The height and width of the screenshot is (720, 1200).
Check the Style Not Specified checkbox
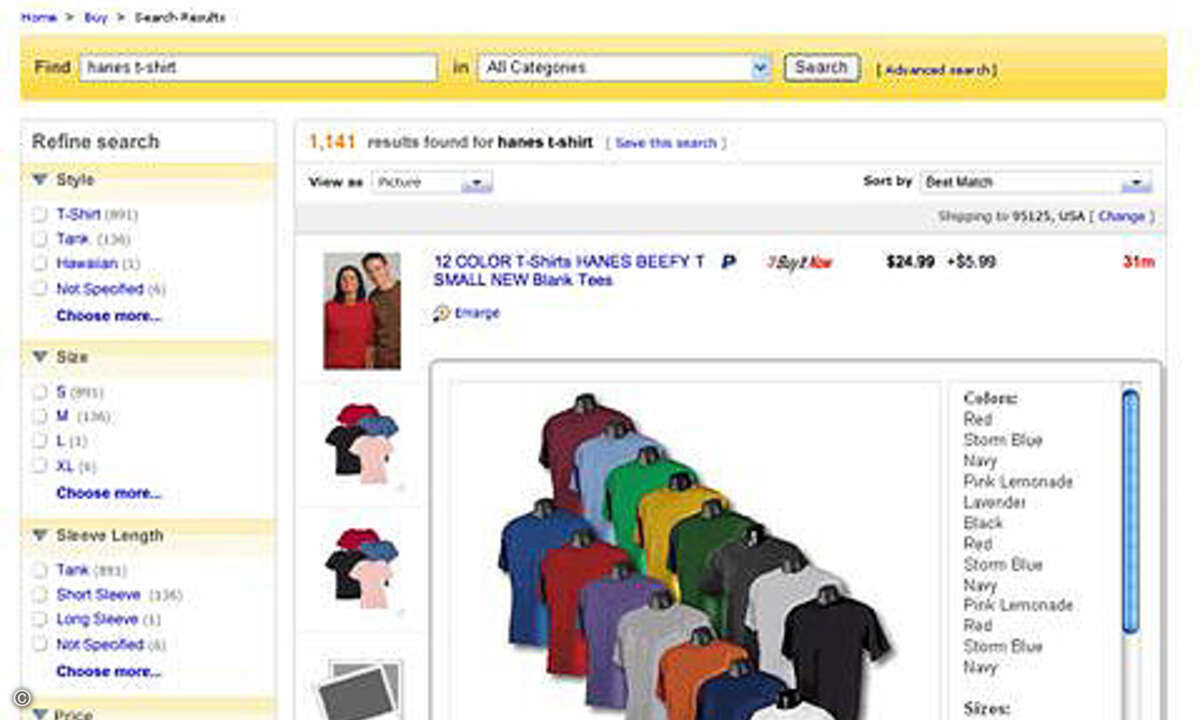pos(40,289)
